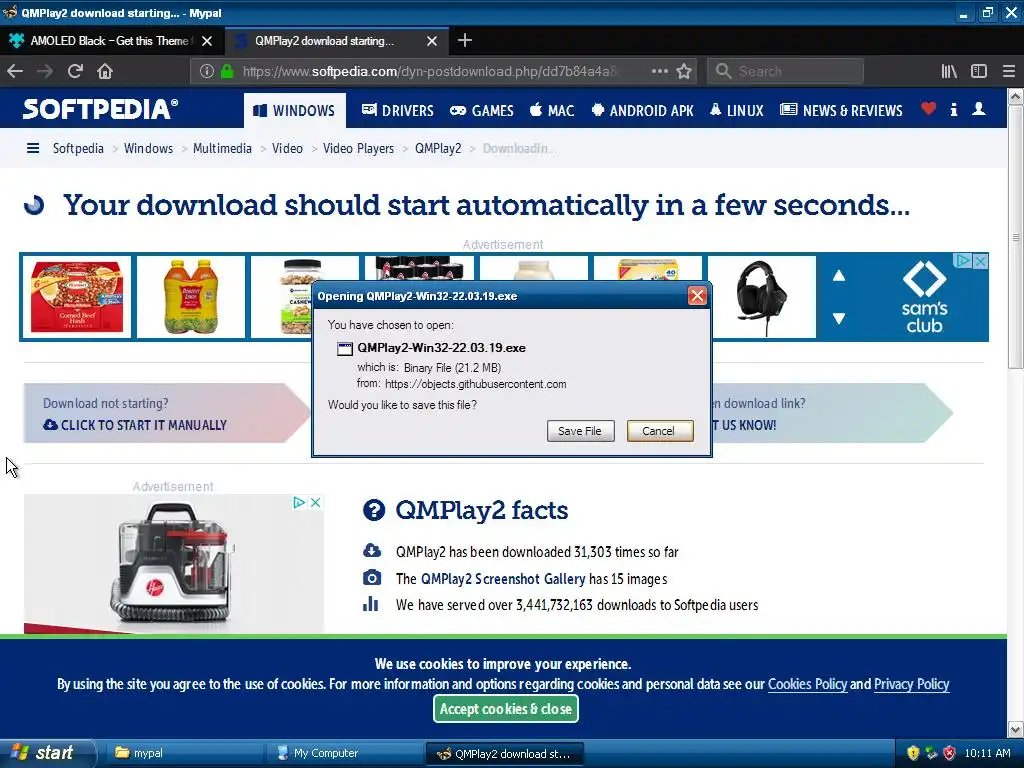
Task: Open the Mac section
Action: tap(552, 110)
